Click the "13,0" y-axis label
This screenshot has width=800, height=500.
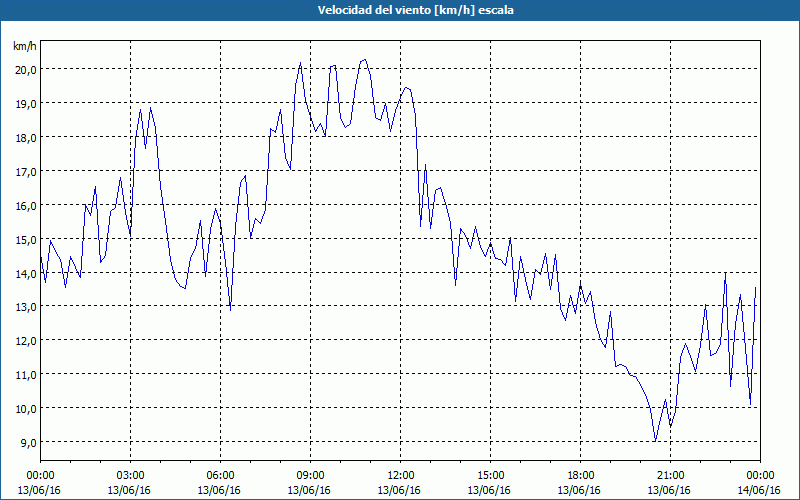25,307
